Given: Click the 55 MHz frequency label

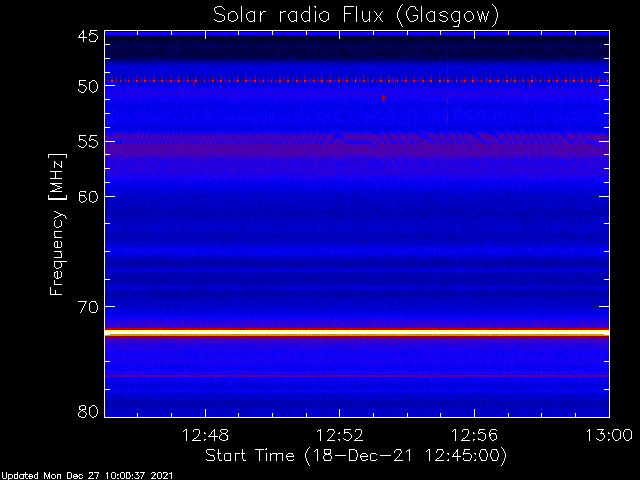Looking at the screenshot, I should (x=88, y=142).
